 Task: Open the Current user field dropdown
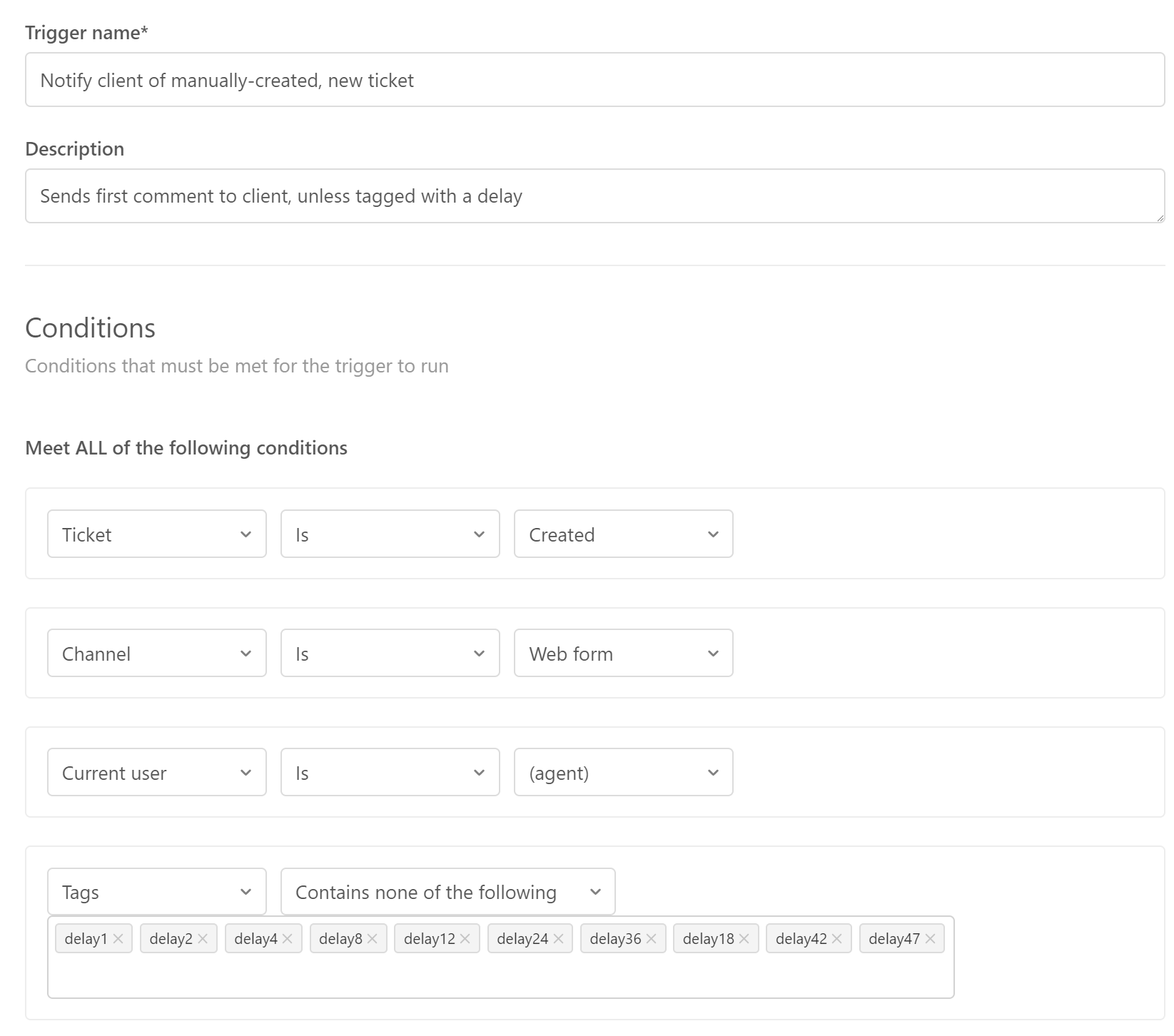point(156,773)
